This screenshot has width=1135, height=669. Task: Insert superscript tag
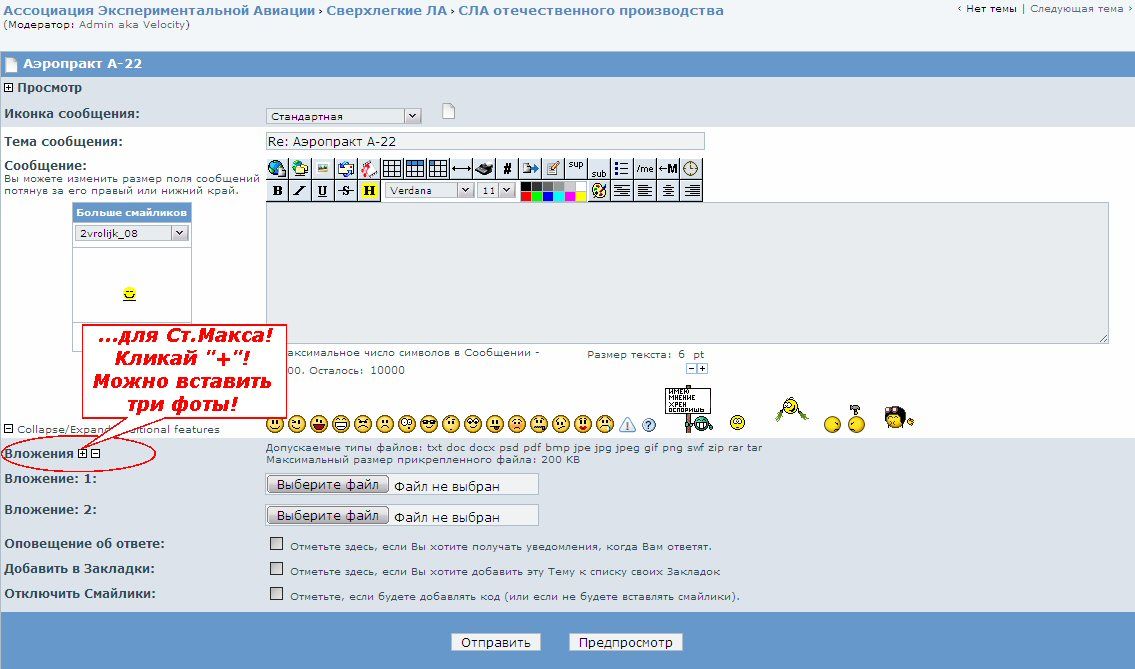coord(576,166)
